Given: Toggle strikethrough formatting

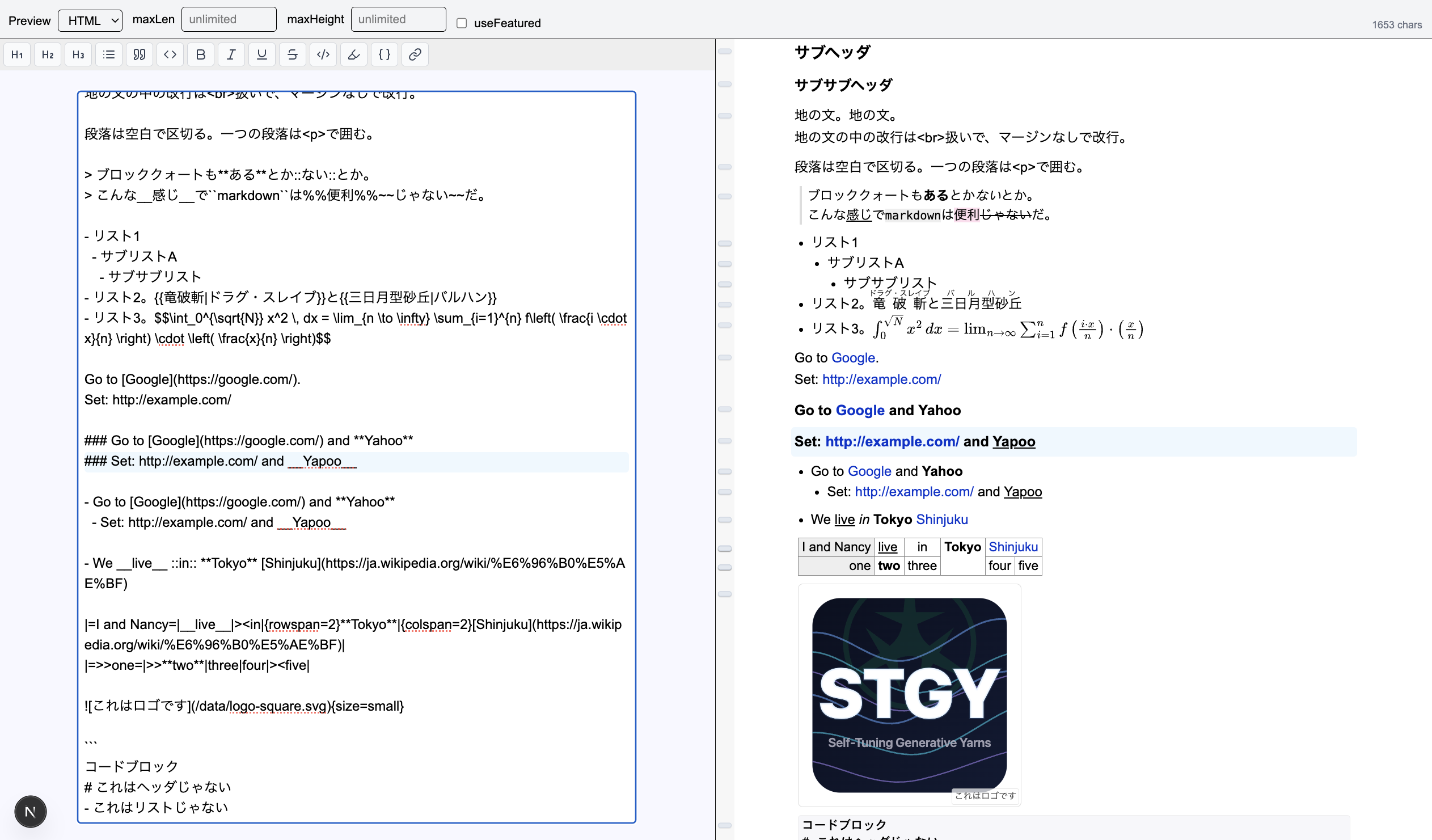Looking at the screenshot, I should point(293,54).
